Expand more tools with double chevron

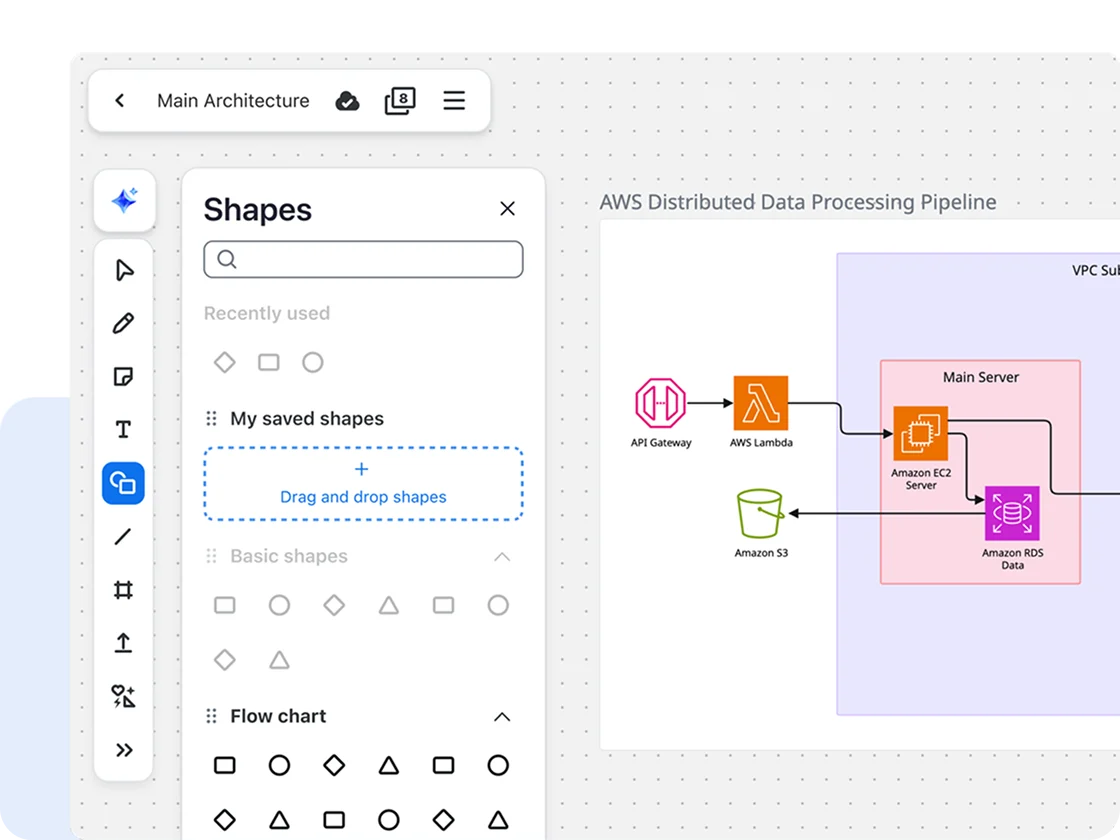[x=124, y=750]
